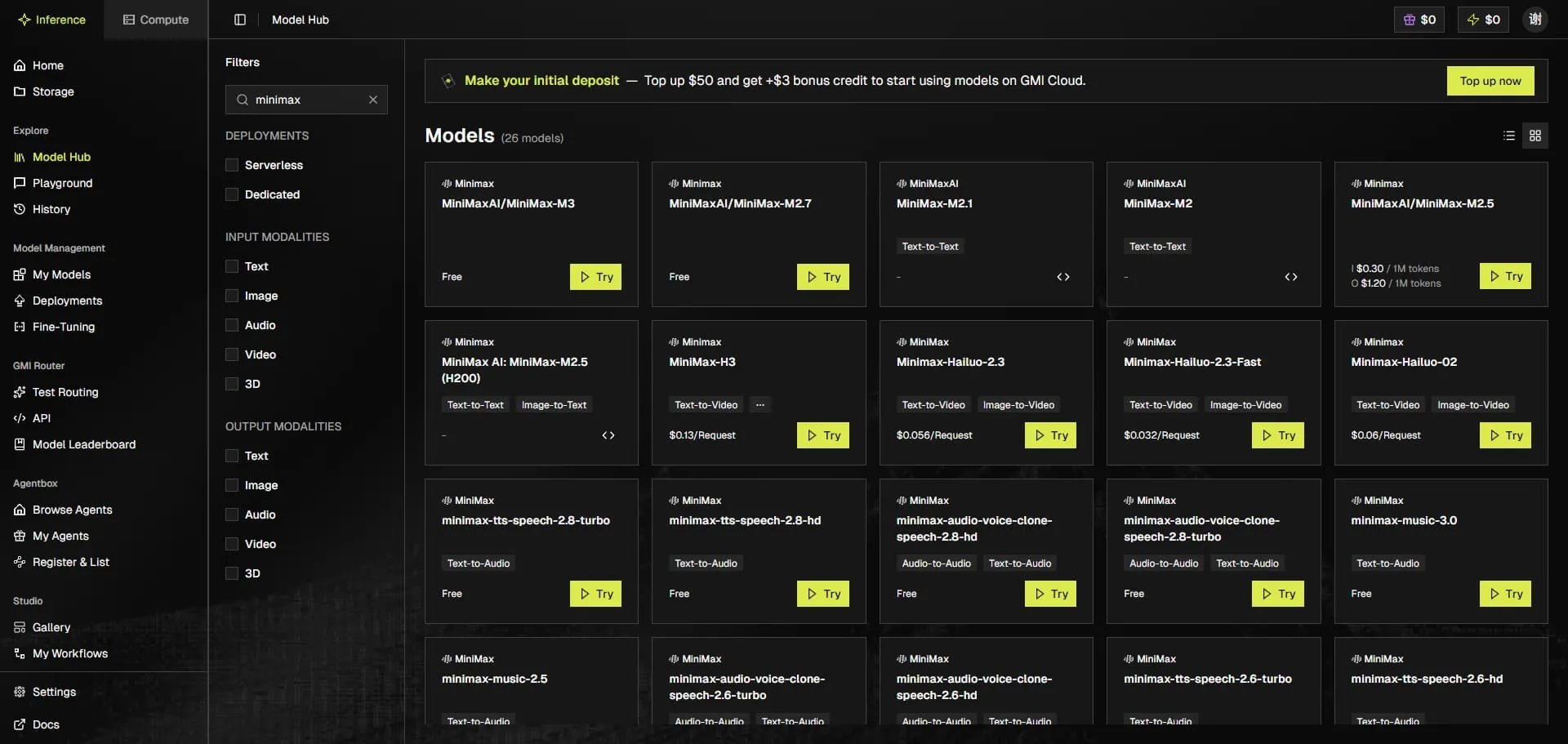
Task: Enable the Dedicated deployment filter
Action: coord(232,194)
